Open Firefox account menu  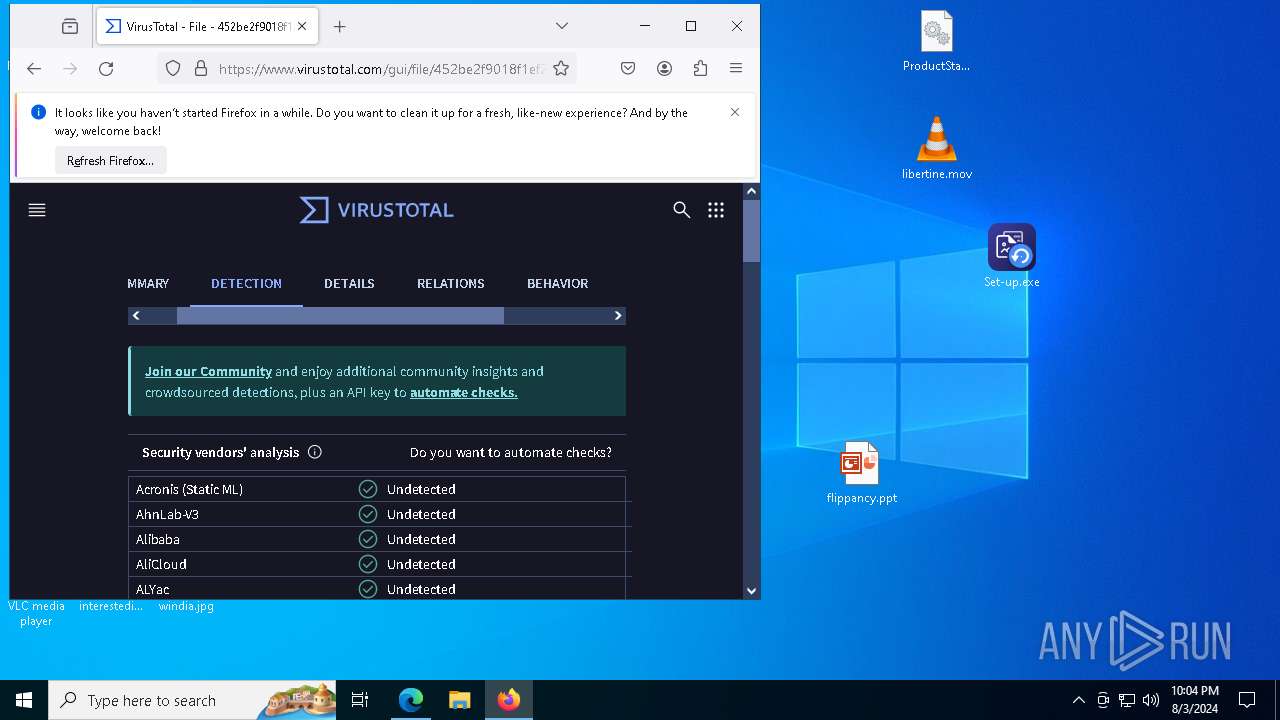(664, 69)
